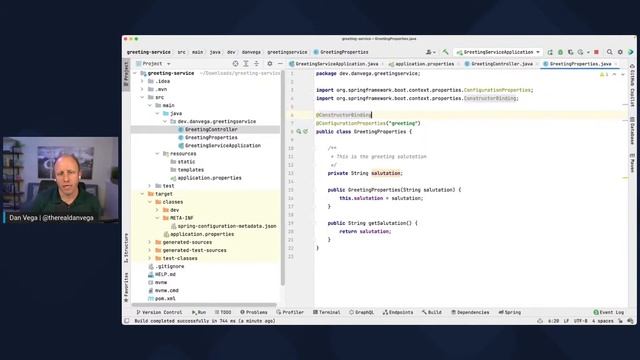
Task: Click the notifications icon at the status bar's end
Action: point(630,321)
